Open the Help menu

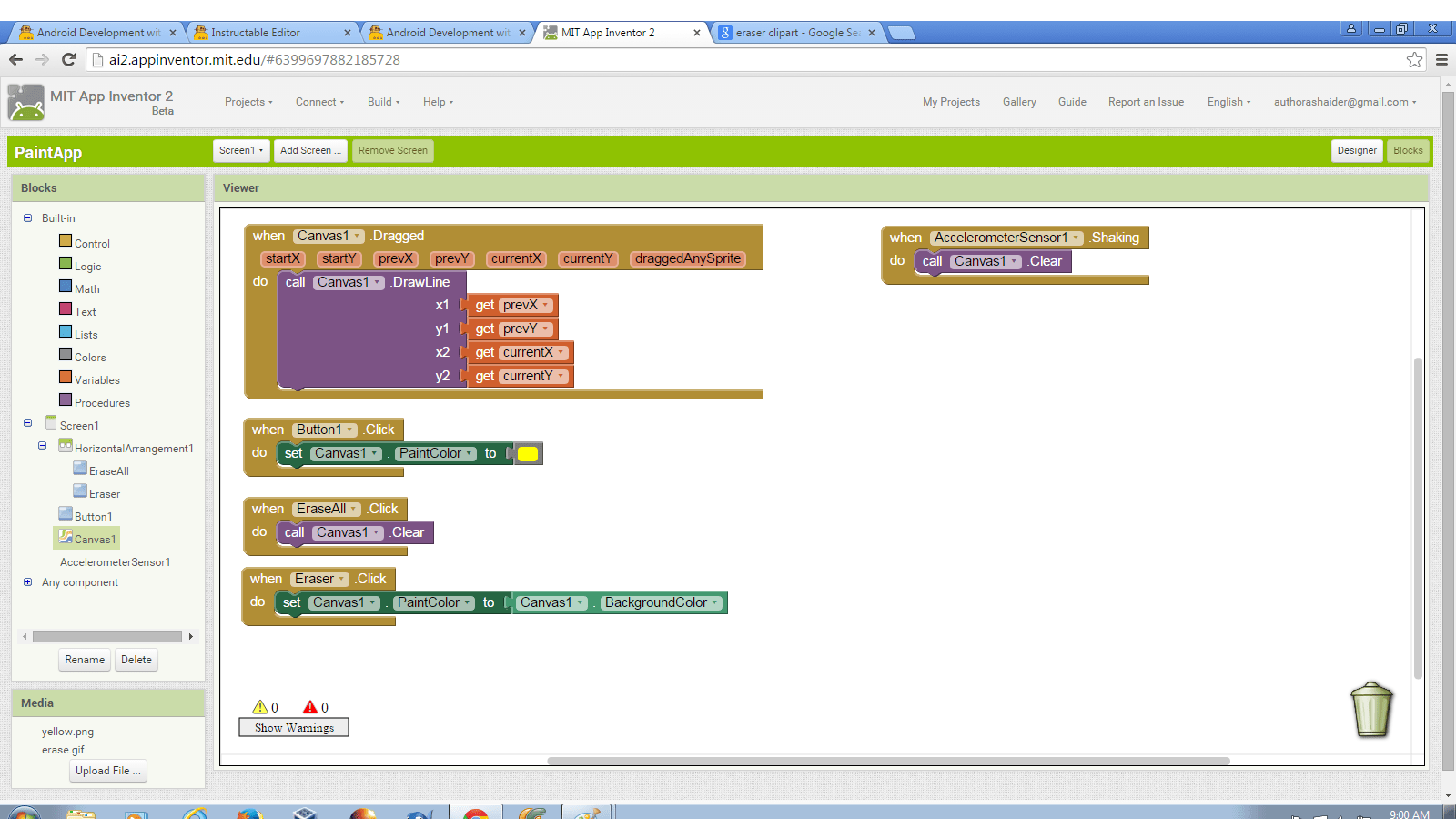tap(438, 102)
